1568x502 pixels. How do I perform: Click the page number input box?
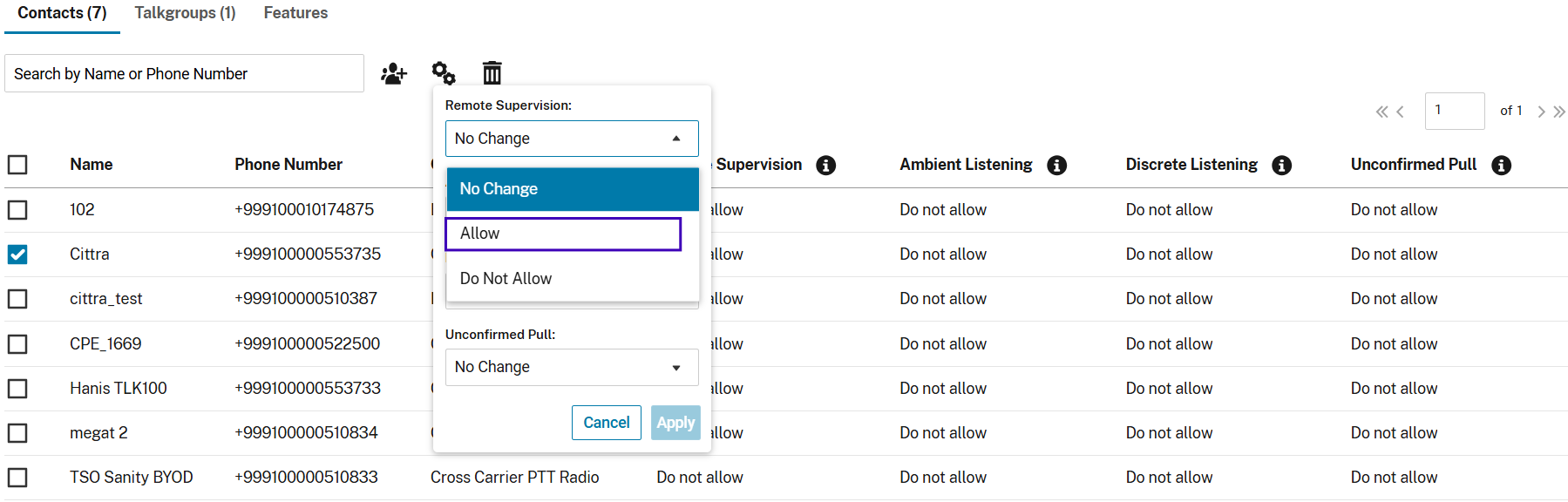tap(1455, 111)
